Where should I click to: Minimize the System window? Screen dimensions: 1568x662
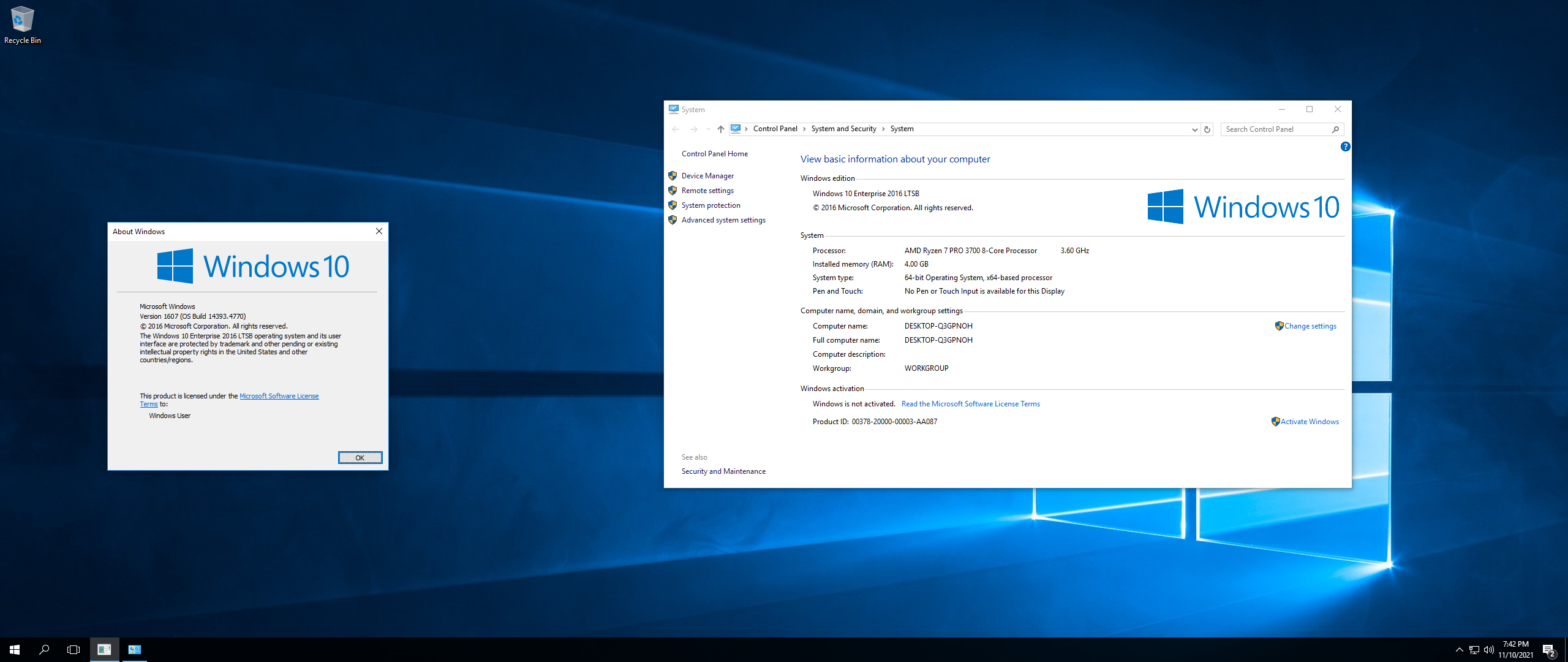click(x=1281, y=109)
